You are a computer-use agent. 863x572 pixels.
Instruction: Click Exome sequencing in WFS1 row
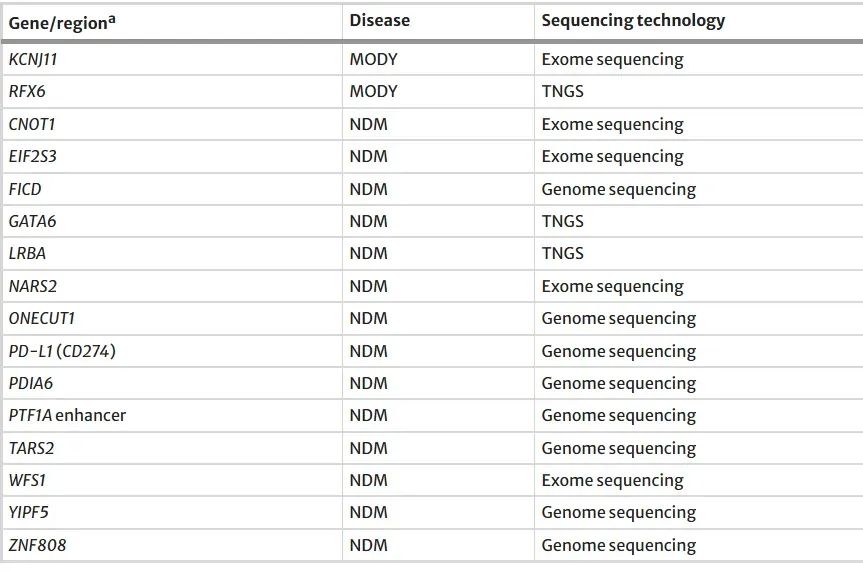click(x=613, y=481)
